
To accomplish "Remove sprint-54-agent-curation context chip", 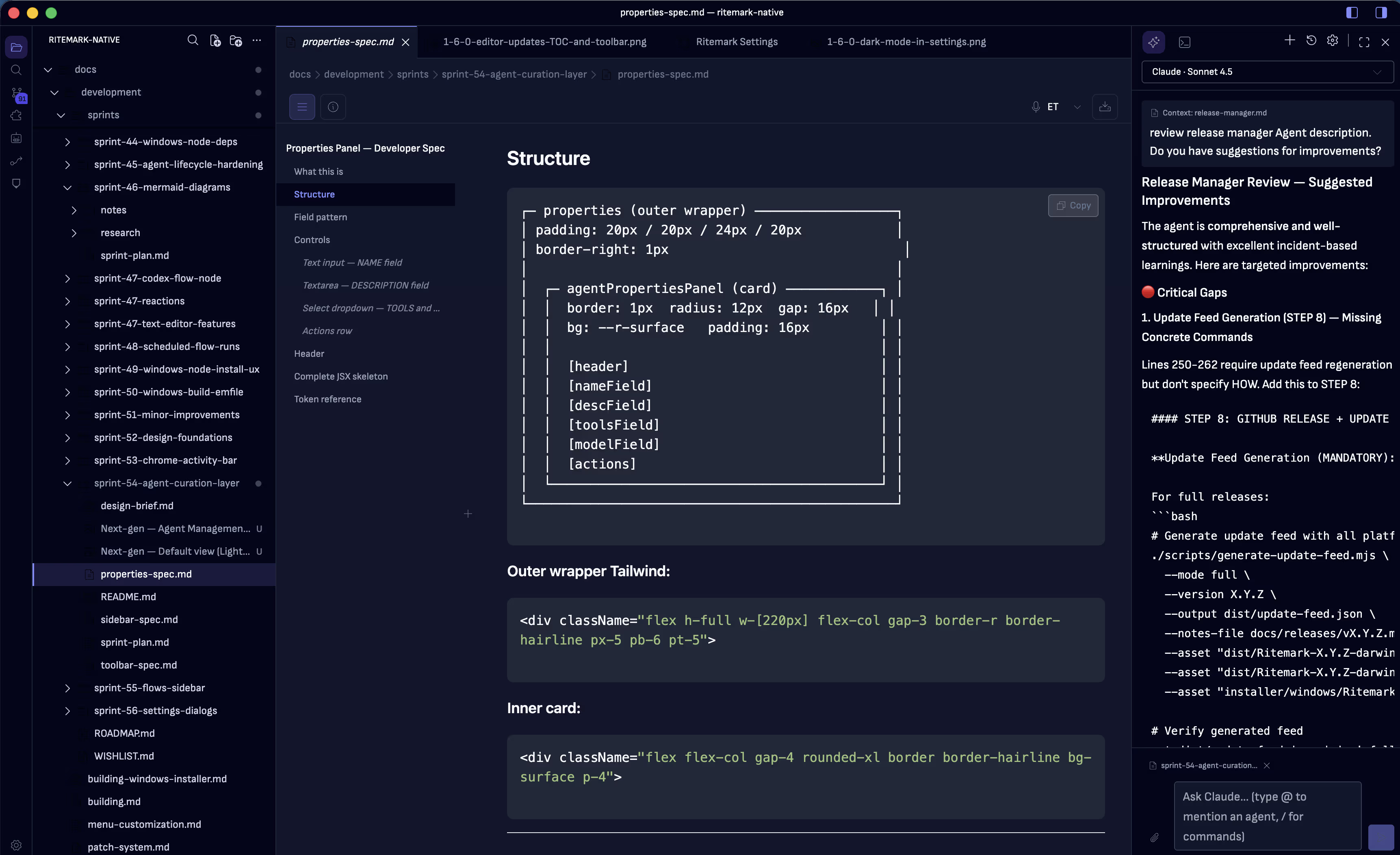I will [x=1266, y=766].
